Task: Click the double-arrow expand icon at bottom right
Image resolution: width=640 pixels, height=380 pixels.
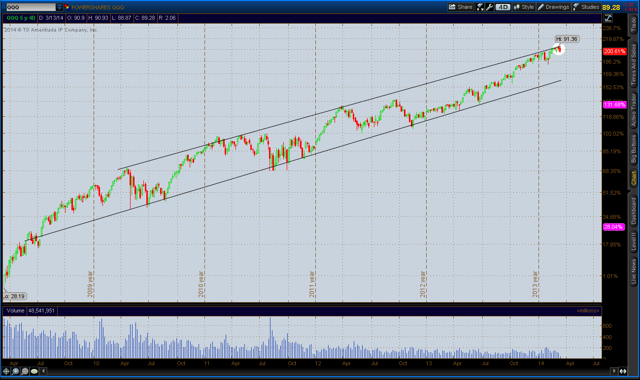Action: (623, 371)
